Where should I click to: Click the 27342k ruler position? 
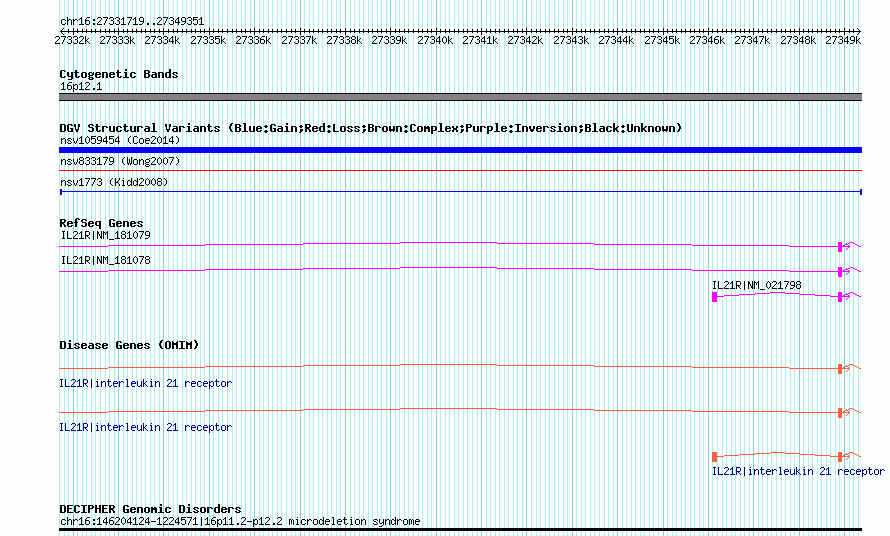(525, 40)
